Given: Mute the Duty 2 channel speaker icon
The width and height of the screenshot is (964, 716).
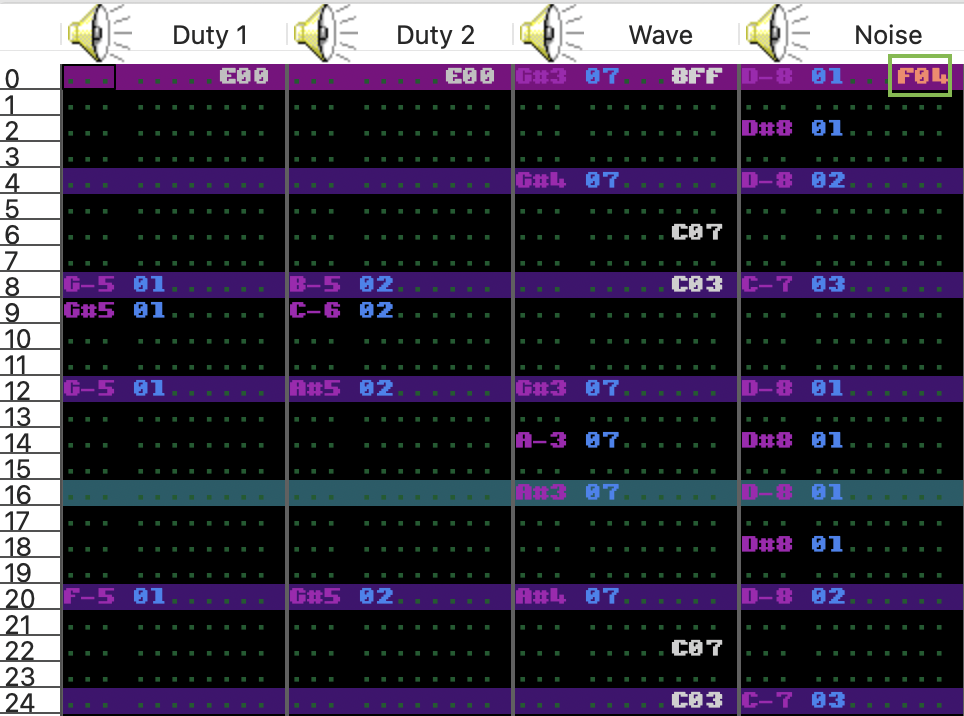Looking at the screenshot, I should click(x=325, y=33).
